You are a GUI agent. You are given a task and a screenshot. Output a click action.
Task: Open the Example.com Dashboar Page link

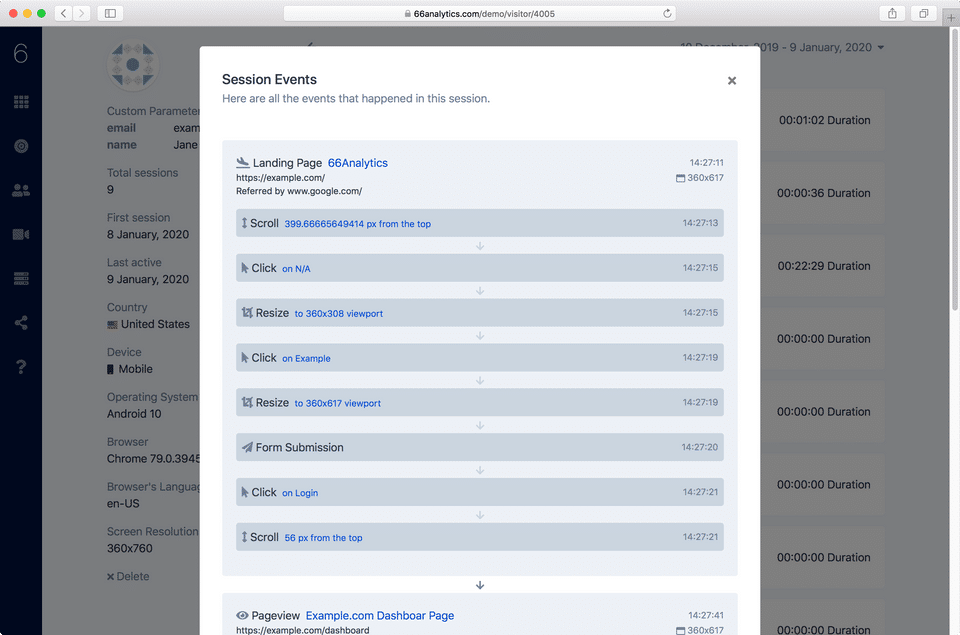pyautogui.click(x=380, y=616)
